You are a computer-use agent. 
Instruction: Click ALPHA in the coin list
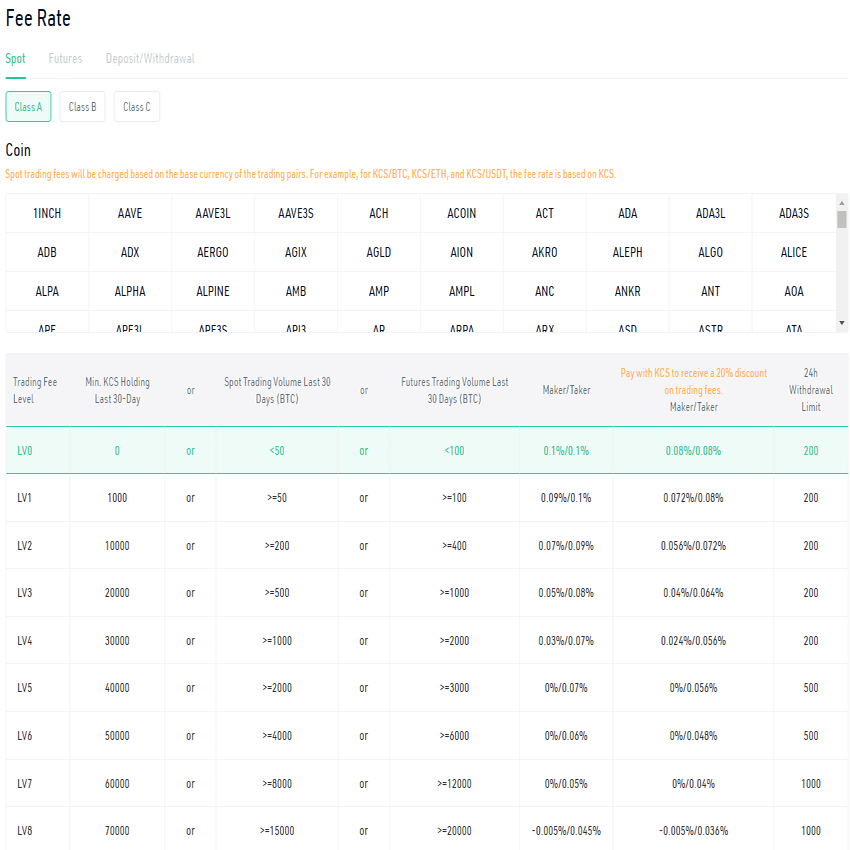(129, 291)
